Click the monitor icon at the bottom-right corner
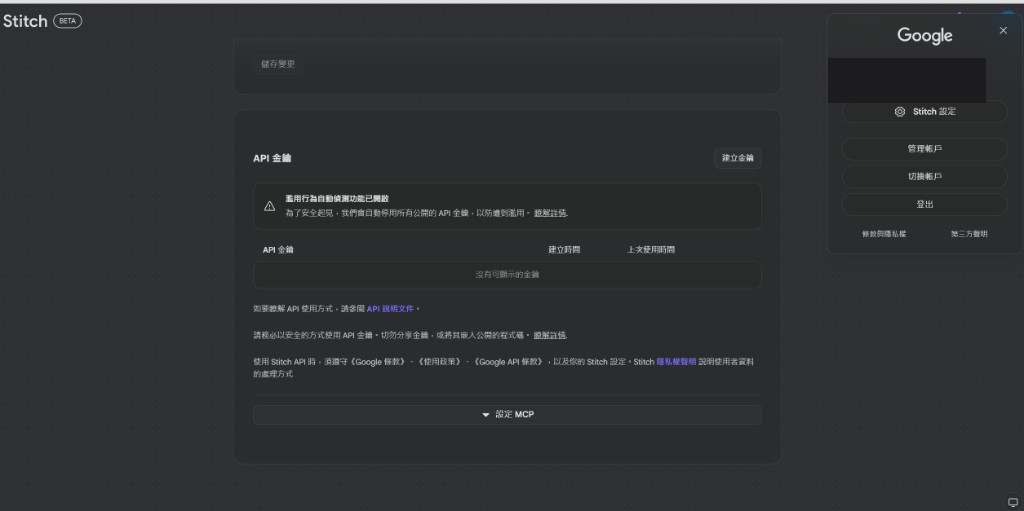Viewport: 1024px width, 511px height. pos(1013,502)
